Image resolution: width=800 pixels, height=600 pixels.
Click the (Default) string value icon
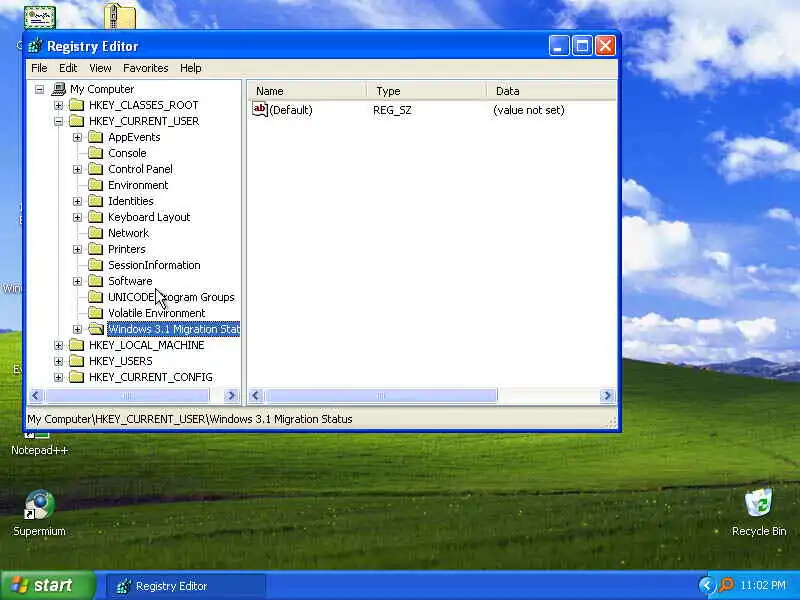(260, 109)
